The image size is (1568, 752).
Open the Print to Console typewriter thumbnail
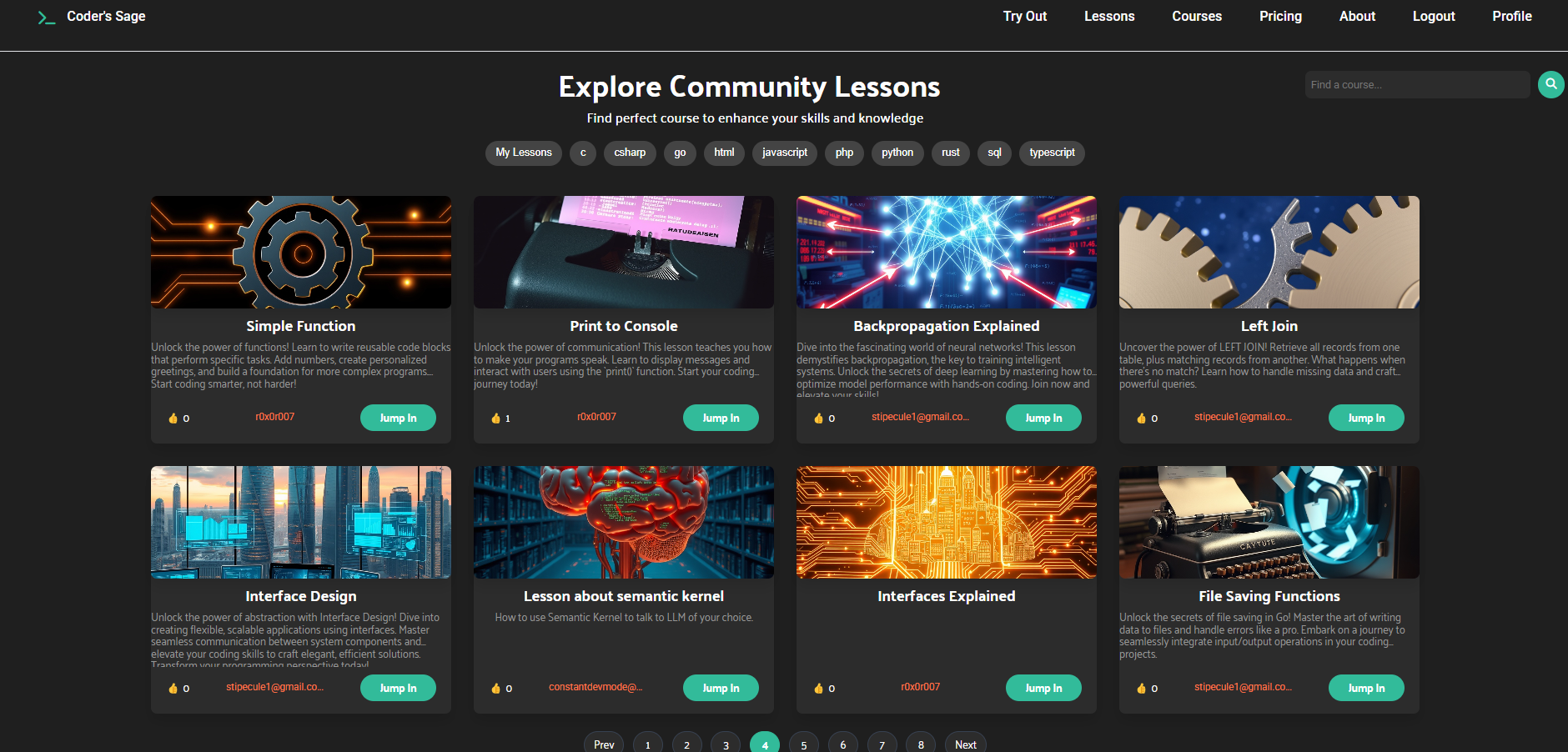click(624, 252)
